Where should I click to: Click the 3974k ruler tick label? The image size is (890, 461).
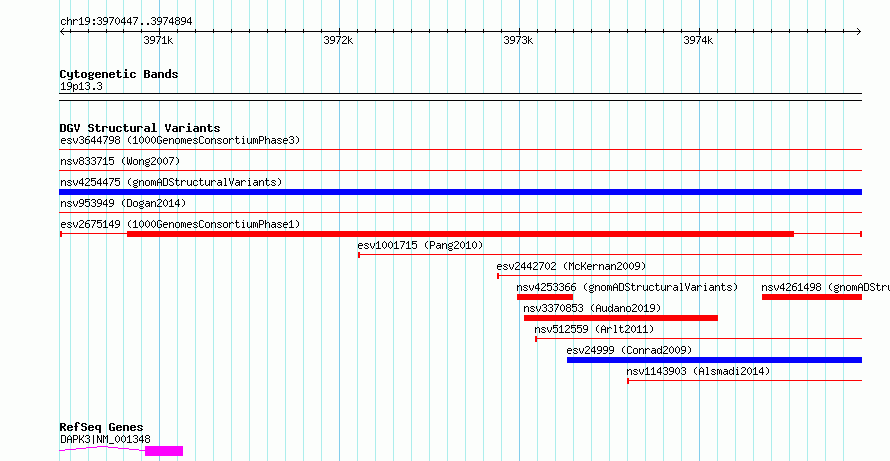coord(698,40)
